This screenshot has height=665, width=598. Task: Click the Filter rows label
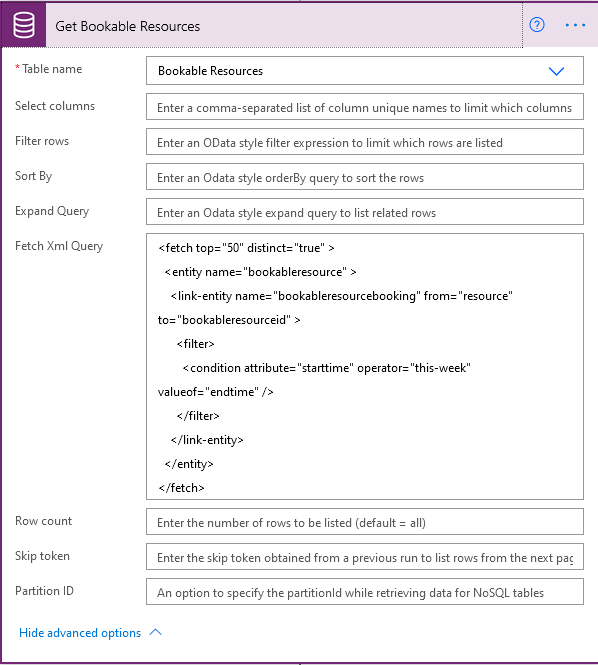tap(42, 141)
